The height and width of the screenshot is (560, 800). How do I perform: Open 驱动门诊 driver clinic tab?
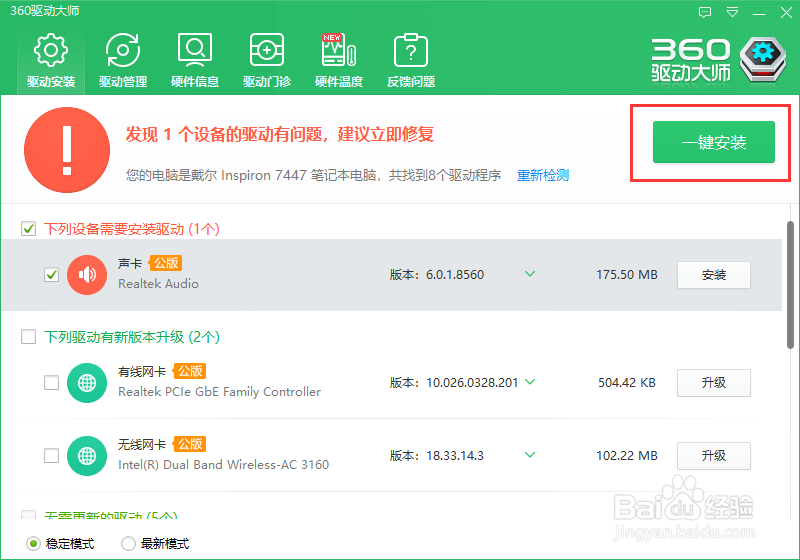[267, 60]
